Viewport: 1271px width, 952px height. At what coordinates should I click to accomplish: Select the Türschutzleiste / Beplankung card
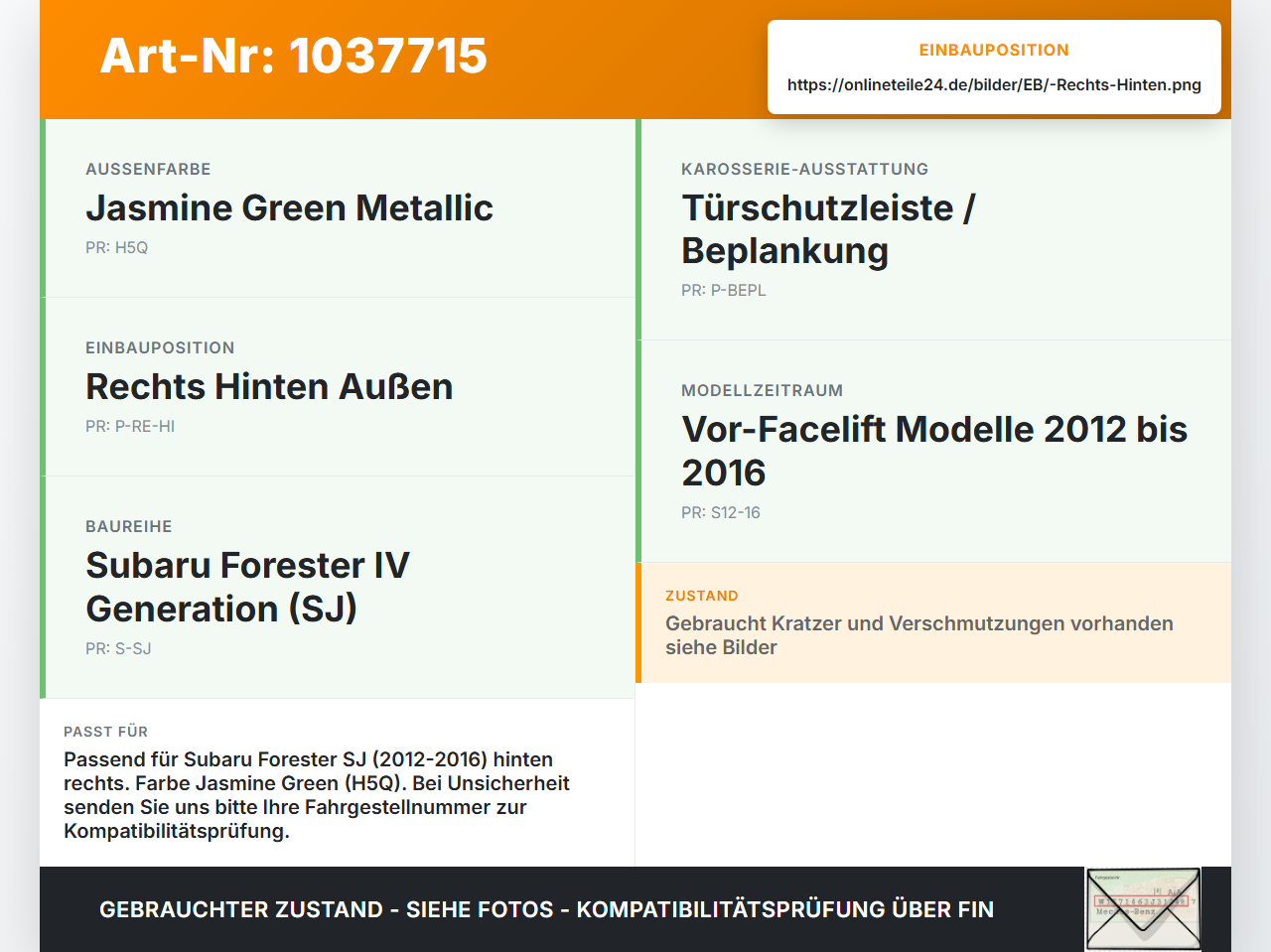pos(933,229)
